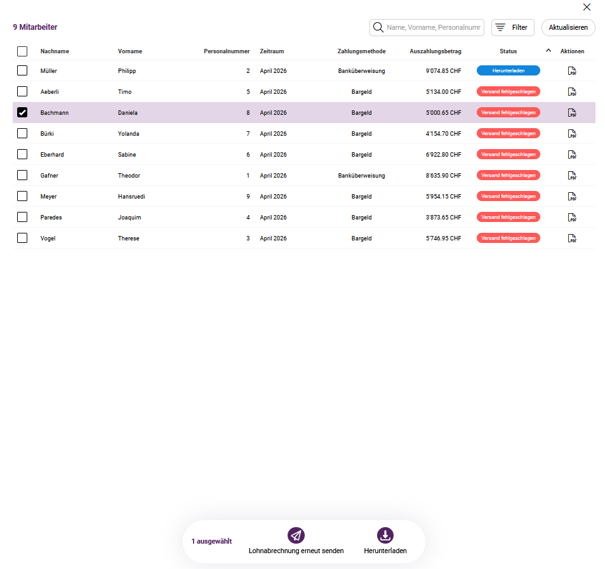Toggle Status column sort arrow
Viewport: 605px width, 569px height.
tap(548, 51)
